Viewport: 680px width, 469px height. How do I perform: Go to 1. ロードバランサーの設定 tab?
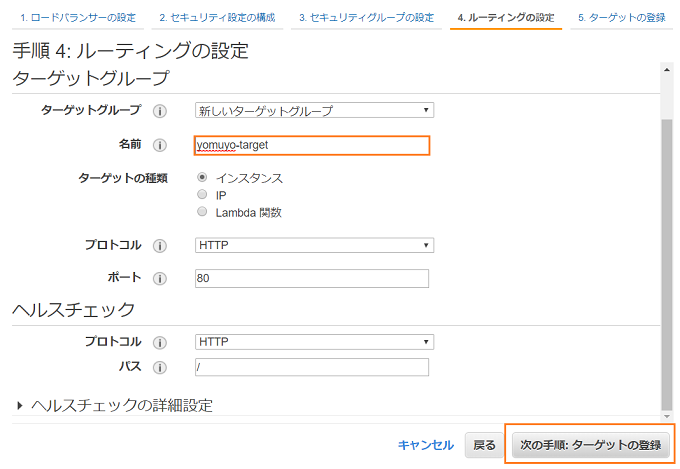[78, 18]
